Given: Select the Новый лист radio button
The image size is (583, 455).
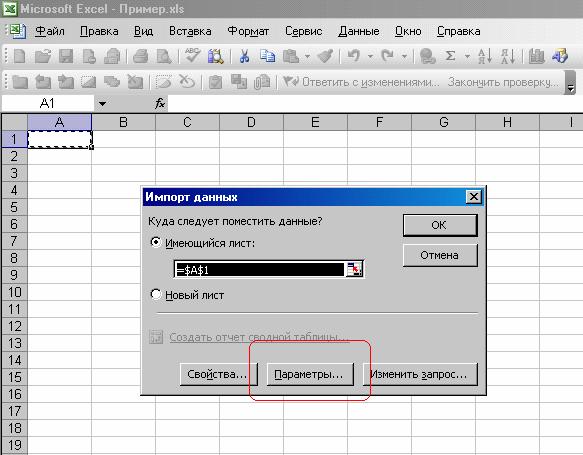Looking at the screenshot, I should coord(155,294).
